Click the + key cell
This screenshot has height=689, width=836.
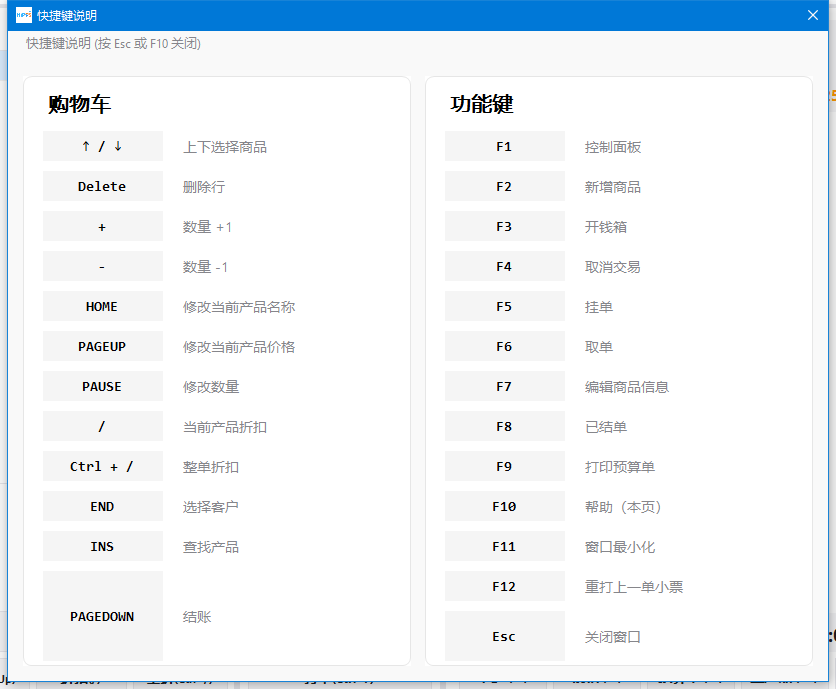pos(102,226)
